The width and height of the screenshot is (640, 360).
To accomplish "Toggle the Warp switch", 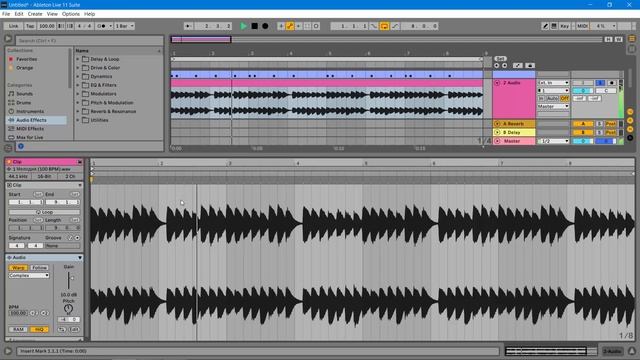I will [x=18, y=268].
